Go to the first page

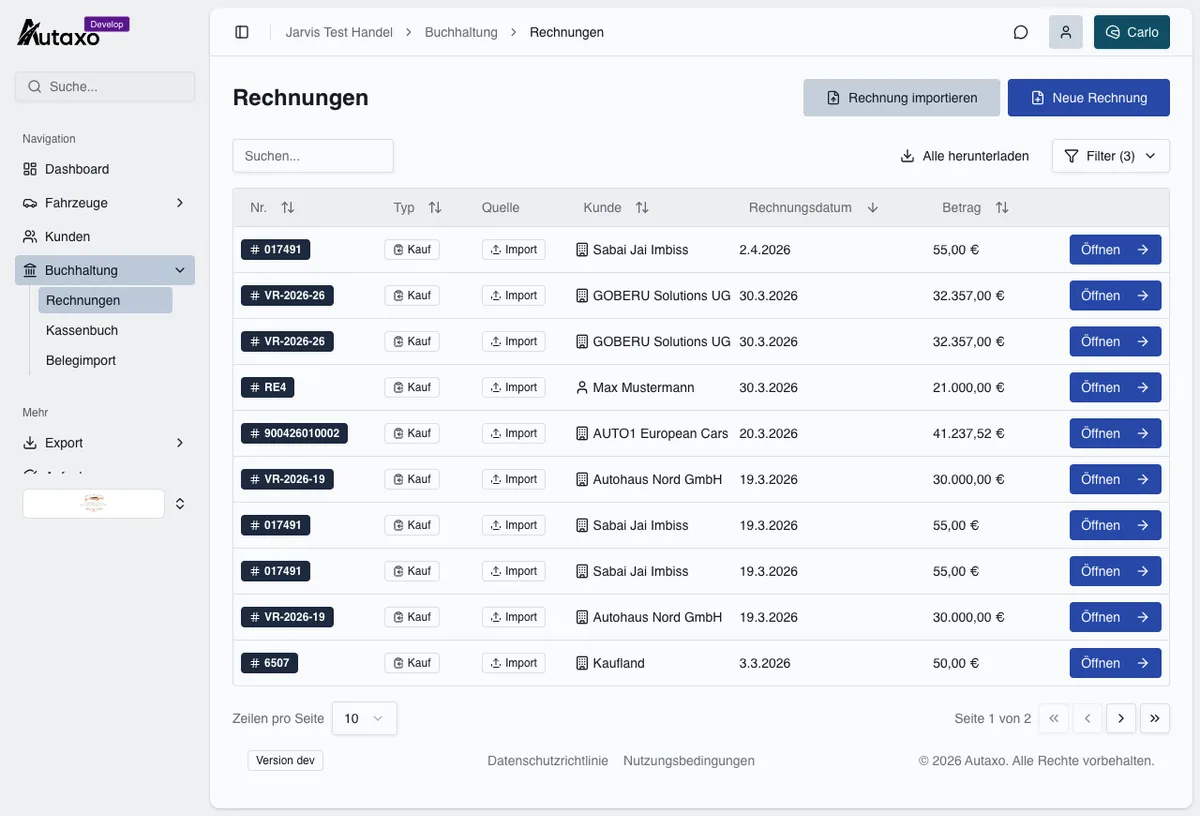tap(1053, 718)
